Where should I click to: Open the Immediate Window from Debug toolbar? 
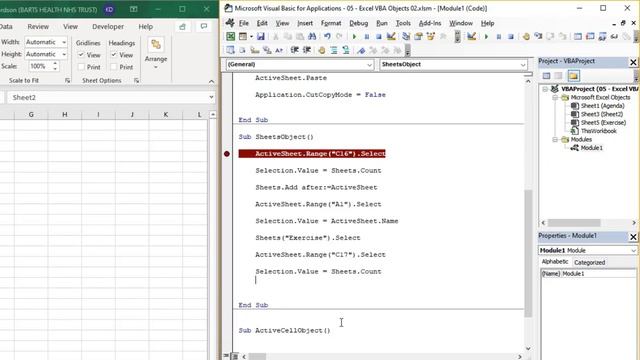tap(590, 36)
